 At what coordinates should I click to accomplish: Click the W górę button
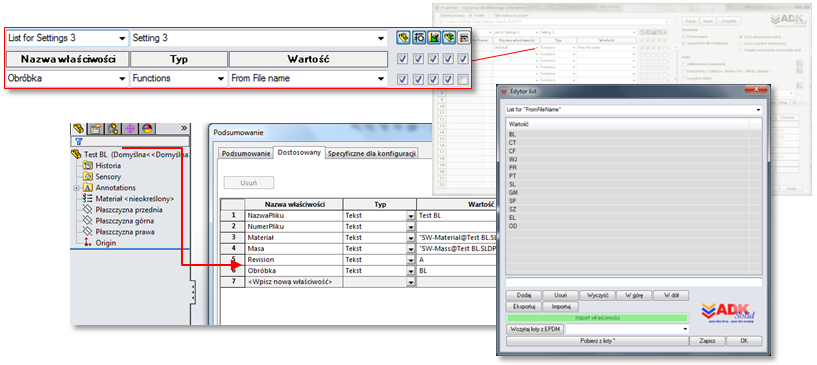(x=634, y=295)
